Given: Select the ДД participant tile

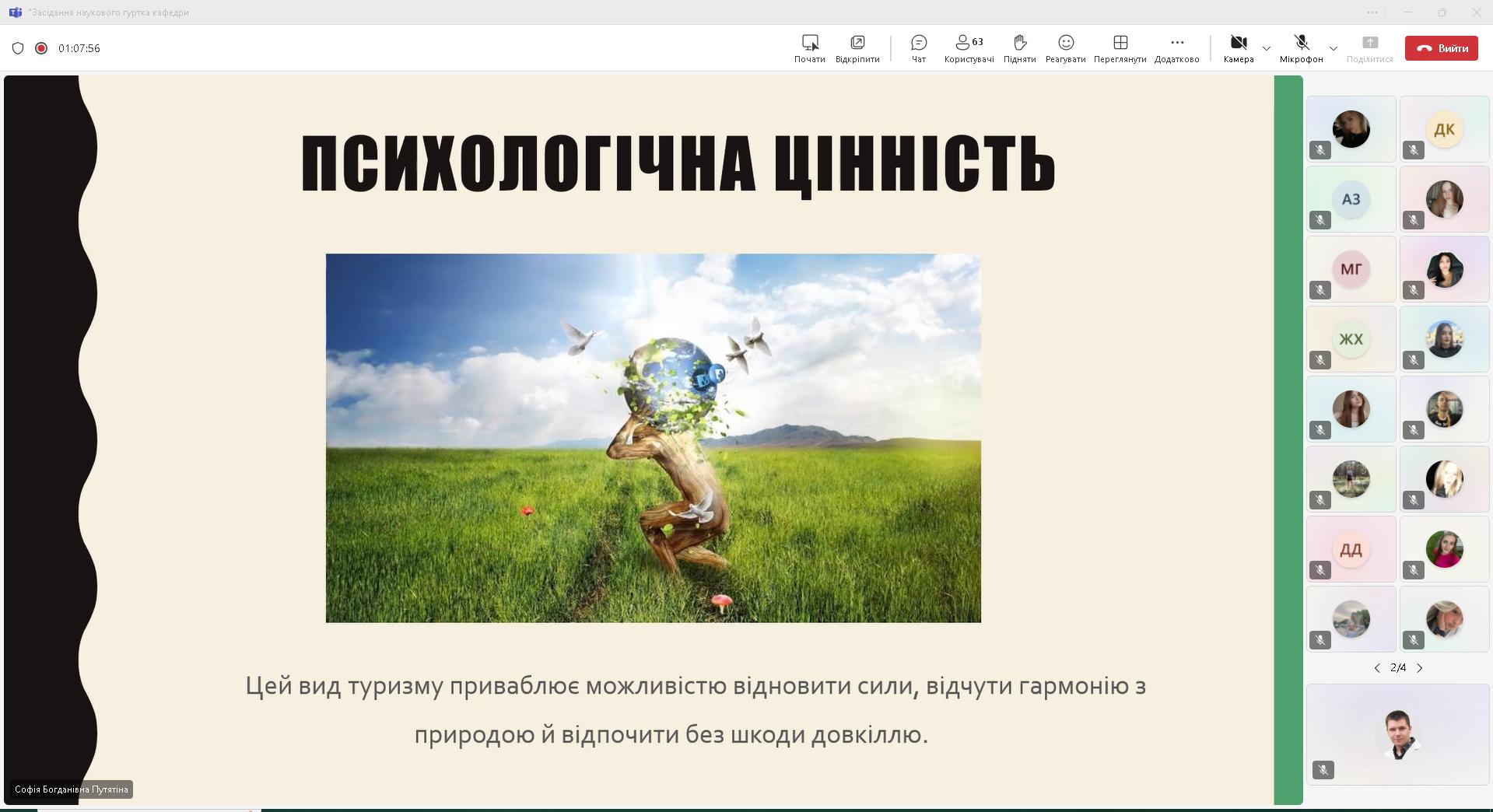Looking at the screenshot, I should 1351,549.
